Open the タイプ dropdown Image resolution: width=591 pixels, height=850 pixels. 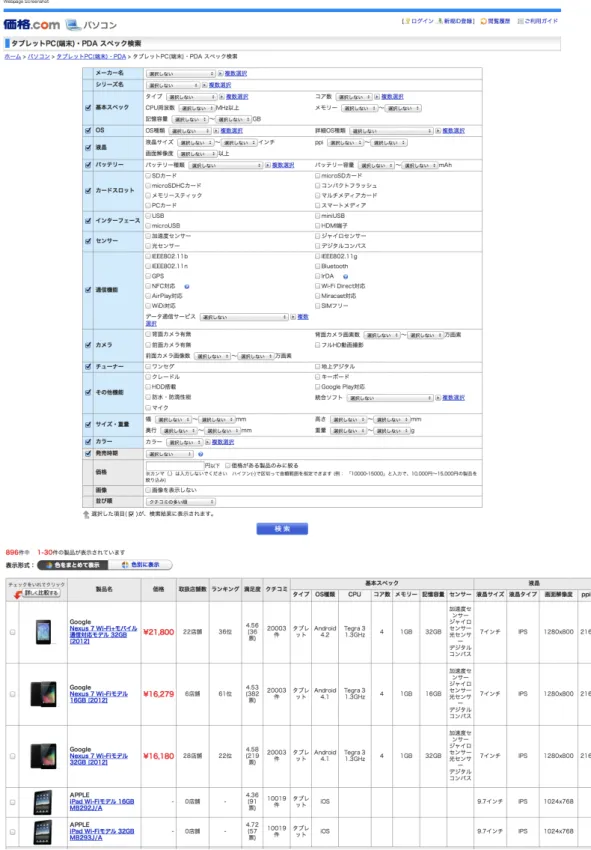pos(191,96)
